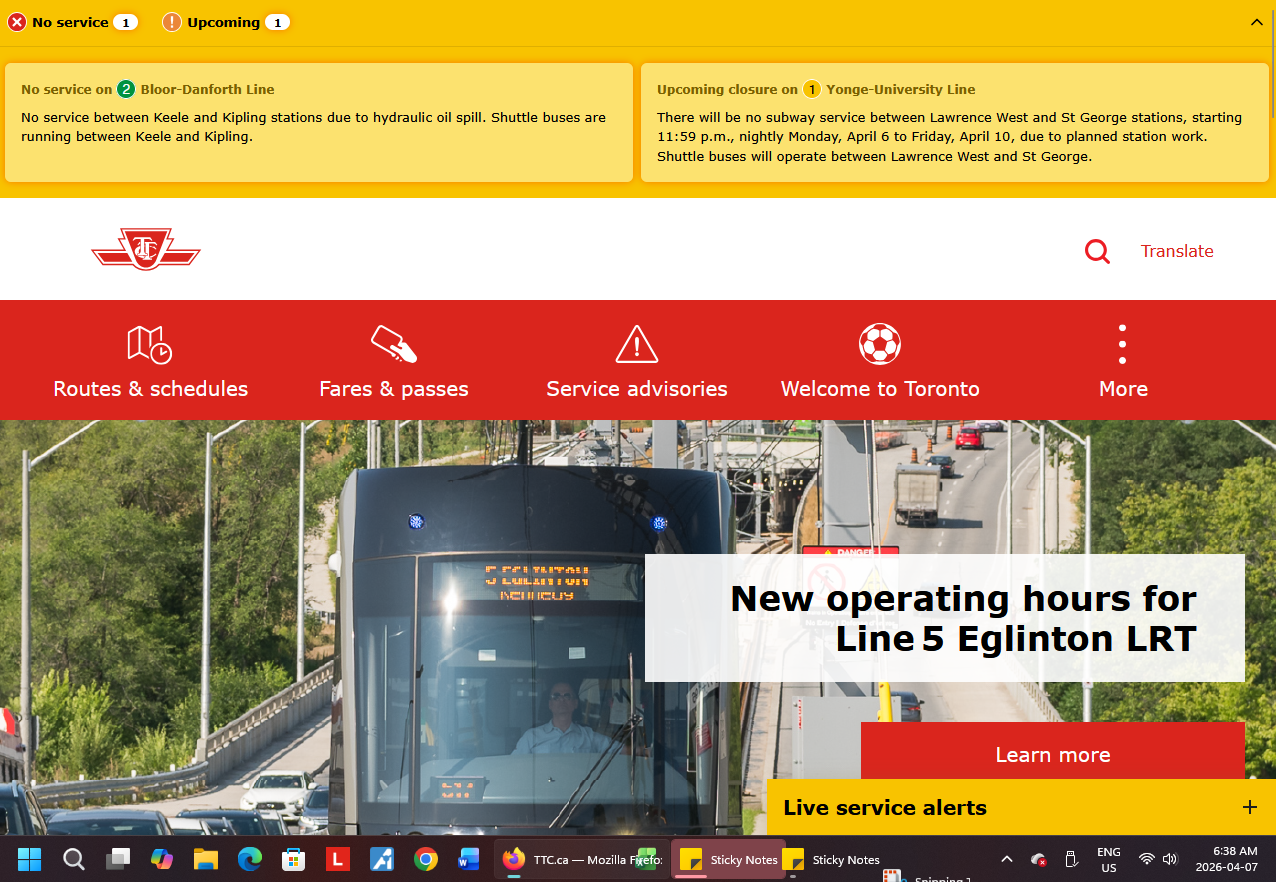The image size is (1276, 882).
Task: Click the Routes & schedules map icon
Action: [x=149, y=344]
